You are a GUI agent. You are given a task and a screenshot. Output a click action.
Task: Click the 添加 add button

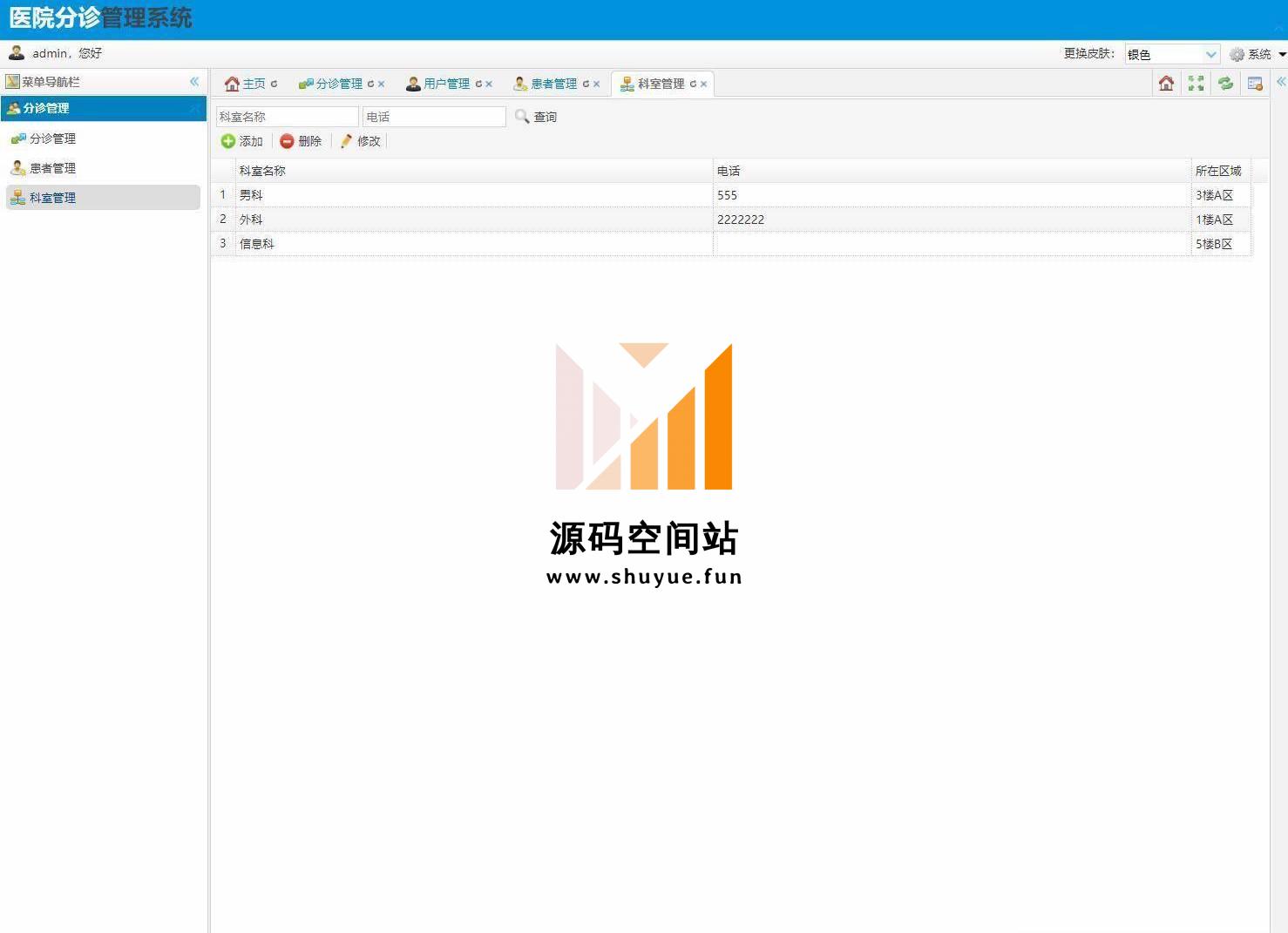(x=242, y=141)
